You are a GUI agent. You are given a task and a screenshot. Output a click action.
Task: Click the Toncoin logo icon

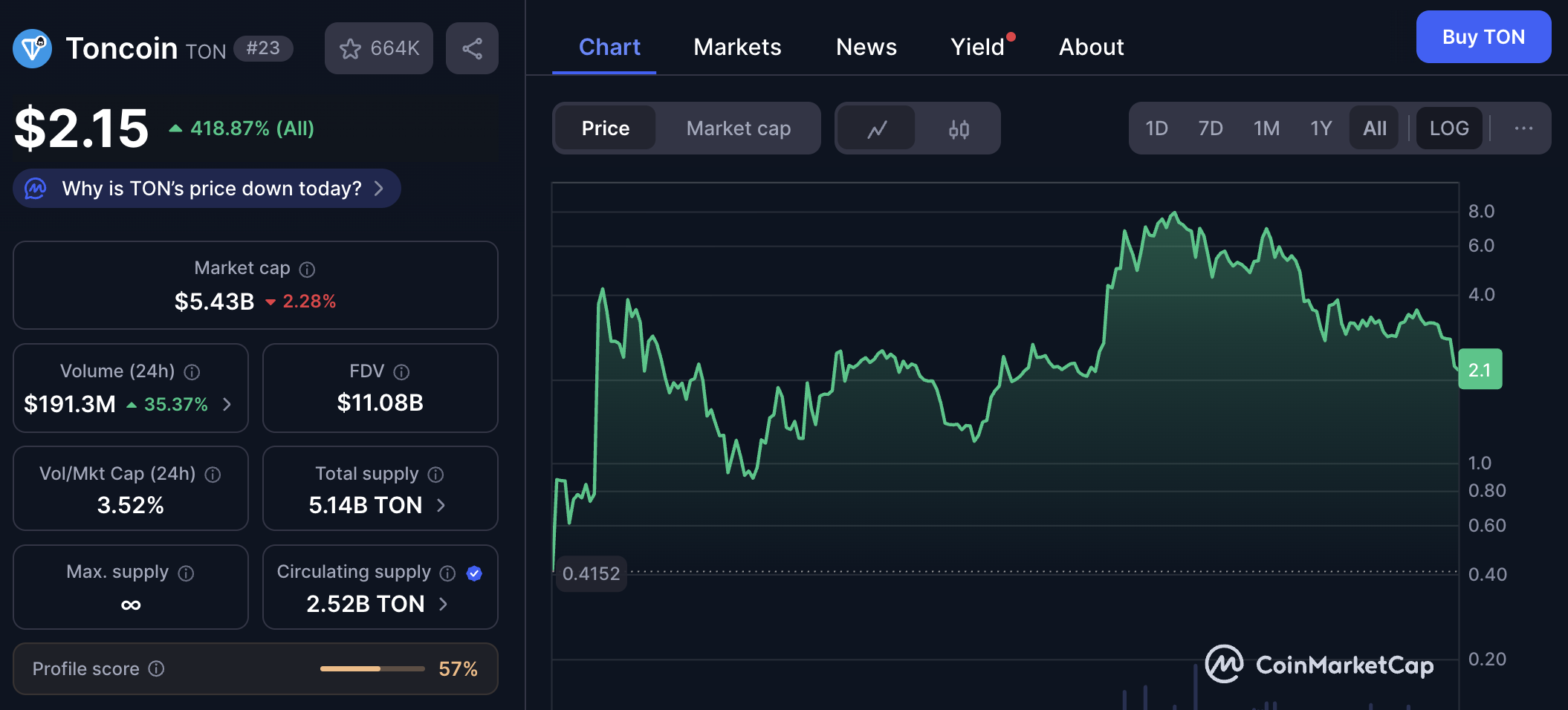[32, 49]
